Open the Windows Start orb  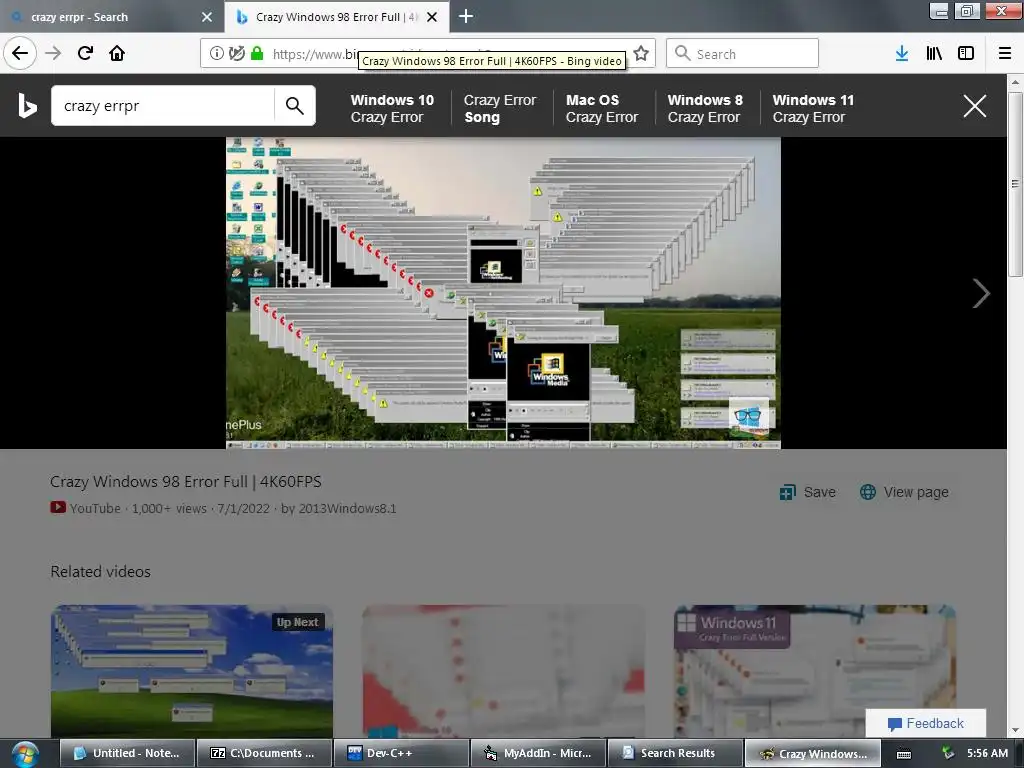pos(25,754)
